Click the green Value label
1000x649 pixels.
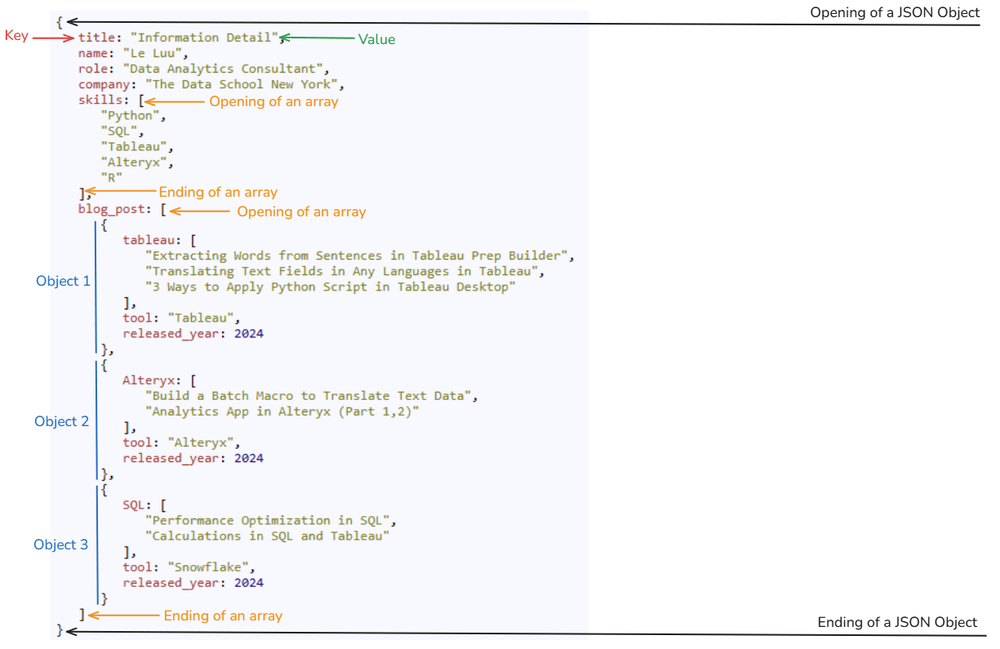point(376,40)
